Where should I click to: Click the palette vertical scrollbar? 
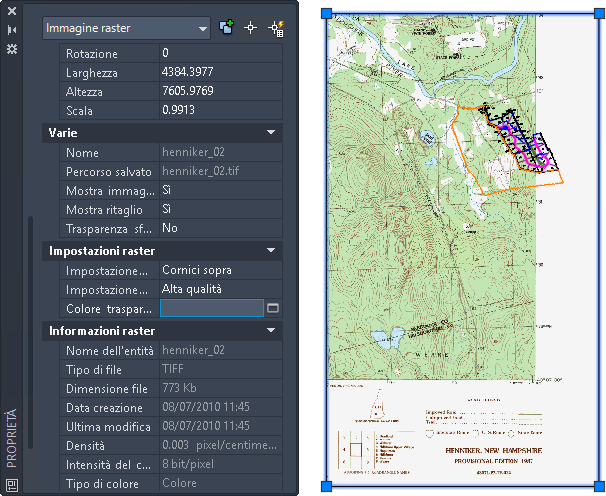point(30,332)
